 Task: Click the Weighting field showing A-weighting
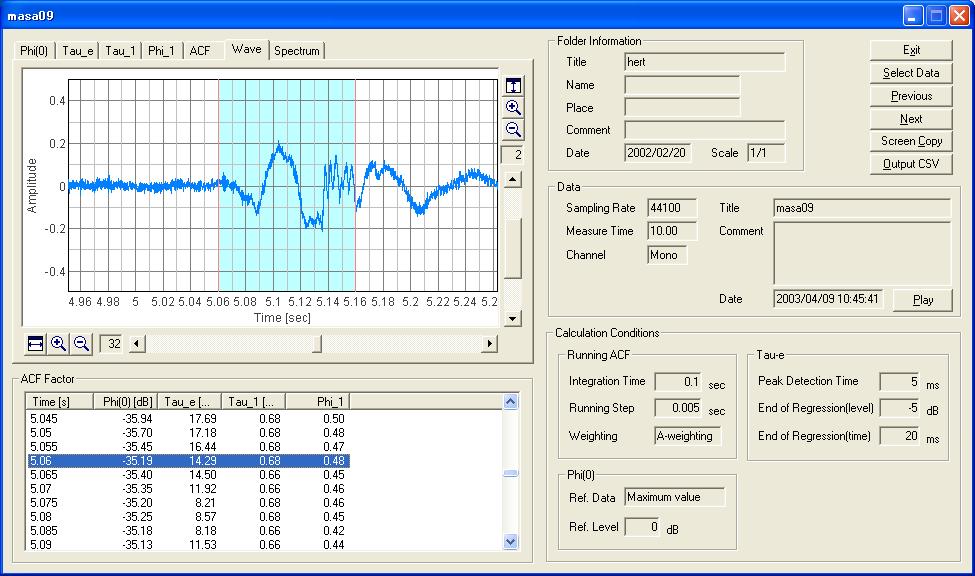coord(688,436)
